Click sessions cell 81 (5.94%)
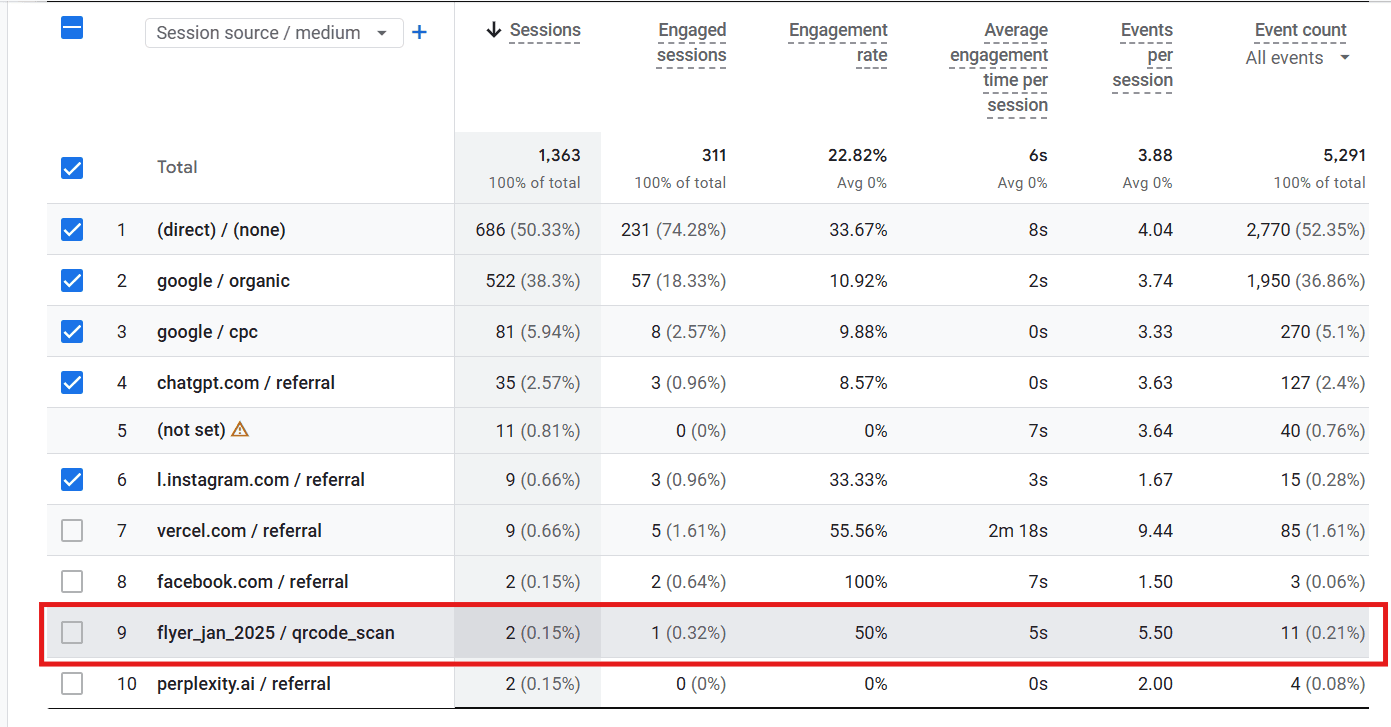The image size is (1391, 727). (x=538, y=332)
